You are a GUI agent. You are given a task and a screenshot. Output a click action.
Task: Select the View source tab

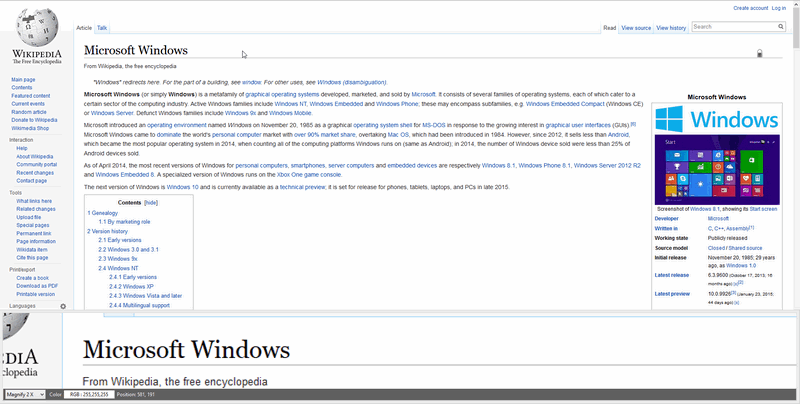(636, 28)
